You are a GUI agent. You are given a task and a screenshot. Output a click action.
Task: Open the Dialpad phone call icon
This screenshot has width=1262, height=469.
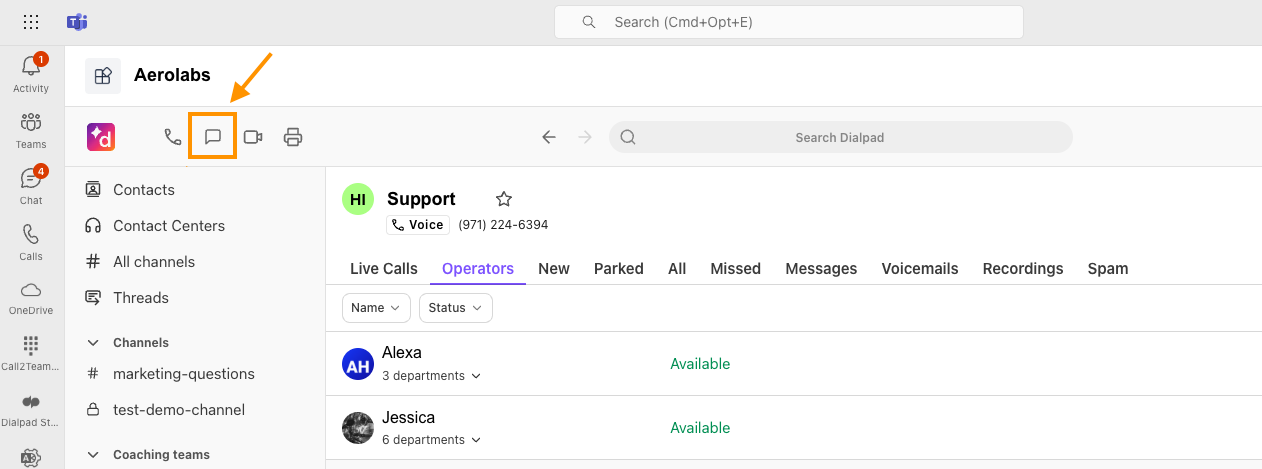(172, 137)
